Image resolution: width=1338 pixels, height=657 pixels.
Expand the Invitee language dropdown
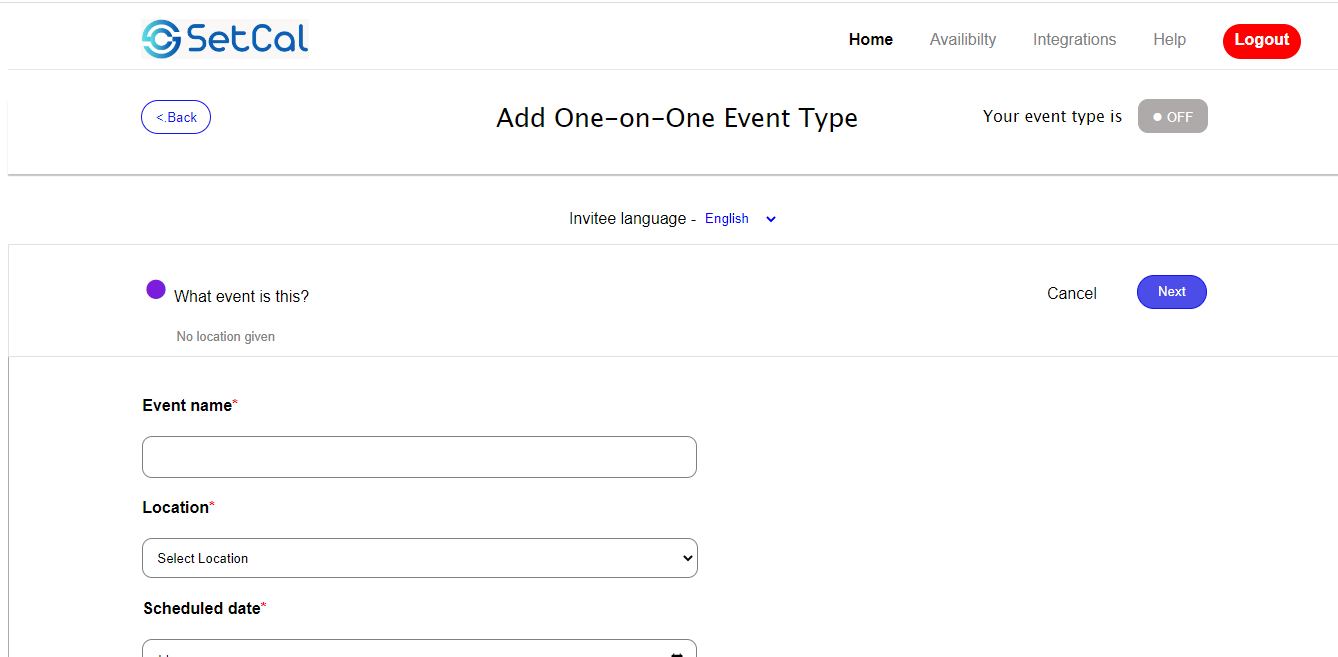pyautogui.click(x=770, y=218)
